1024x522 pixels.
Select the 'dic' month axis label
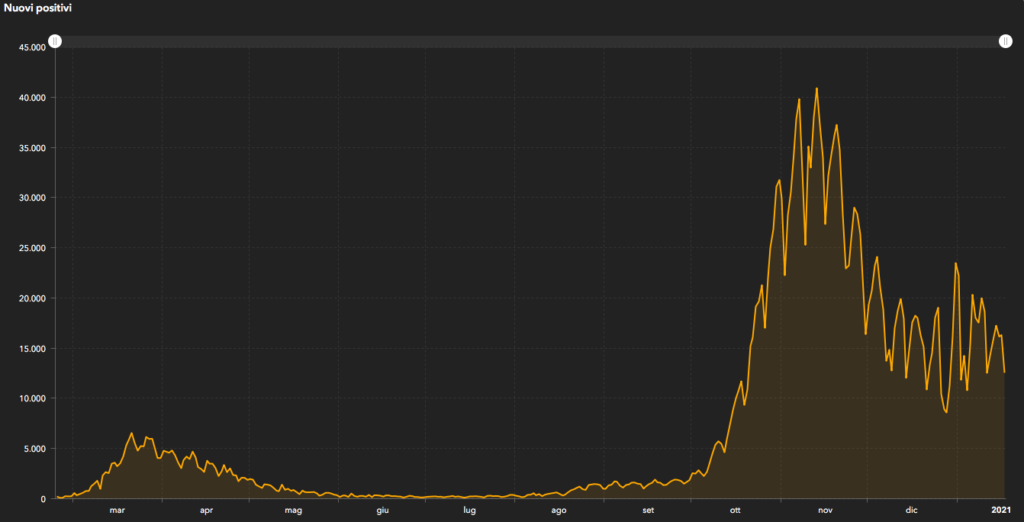pos(912,510)
